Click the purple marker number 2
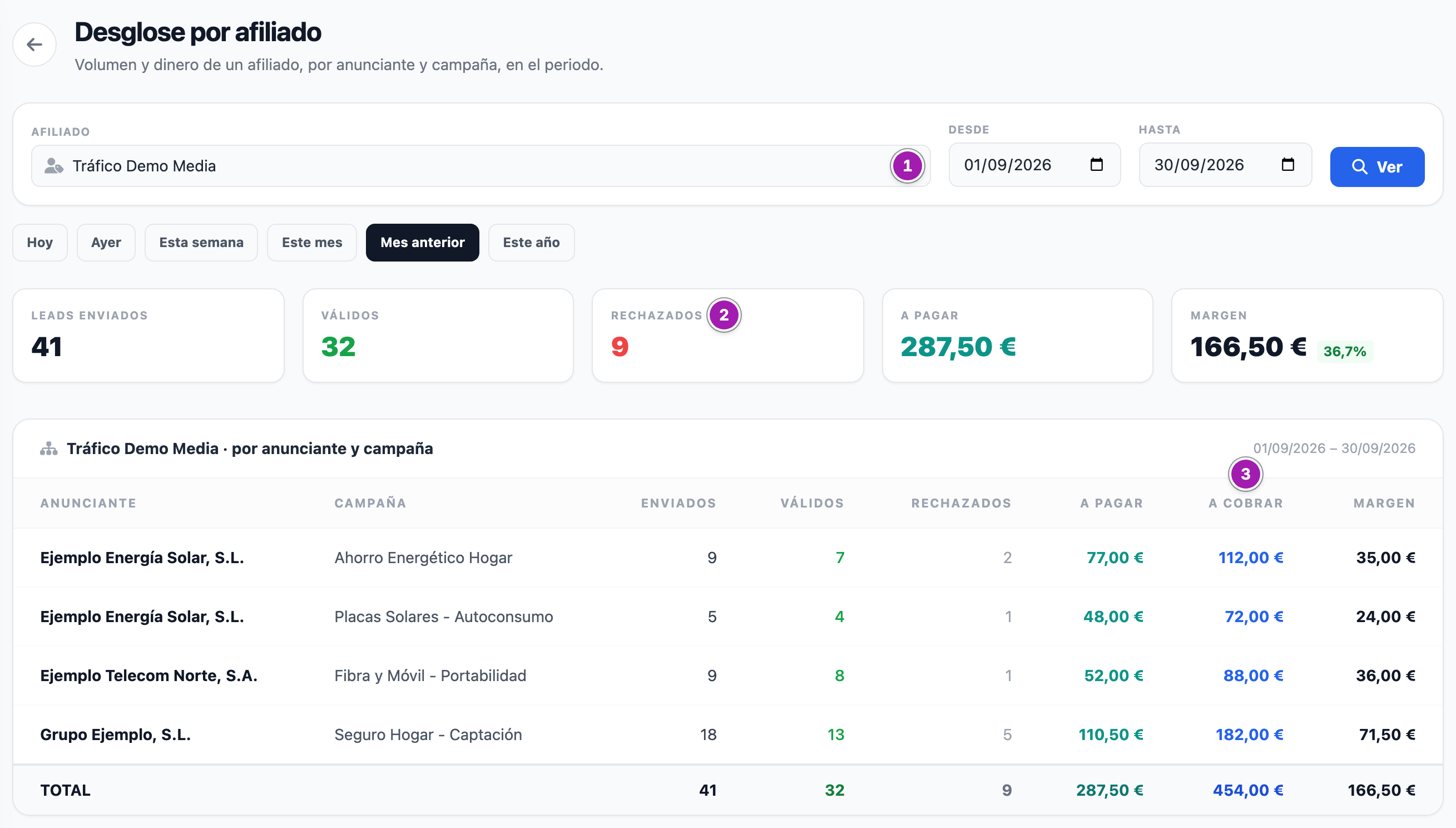This screenshot has width=1456, height=828. tap(724, 315)
